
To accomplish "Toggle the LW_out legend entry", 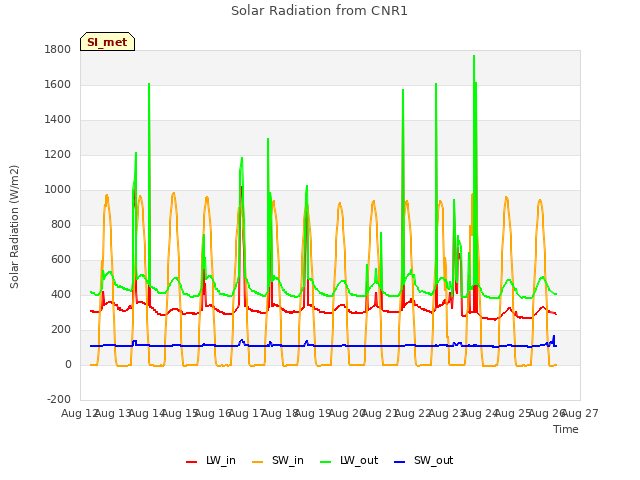I will 349,461.
